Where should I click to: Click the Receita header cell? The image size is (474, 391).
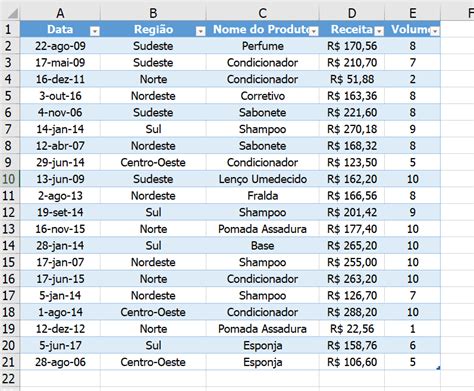[x=352, y=29]
